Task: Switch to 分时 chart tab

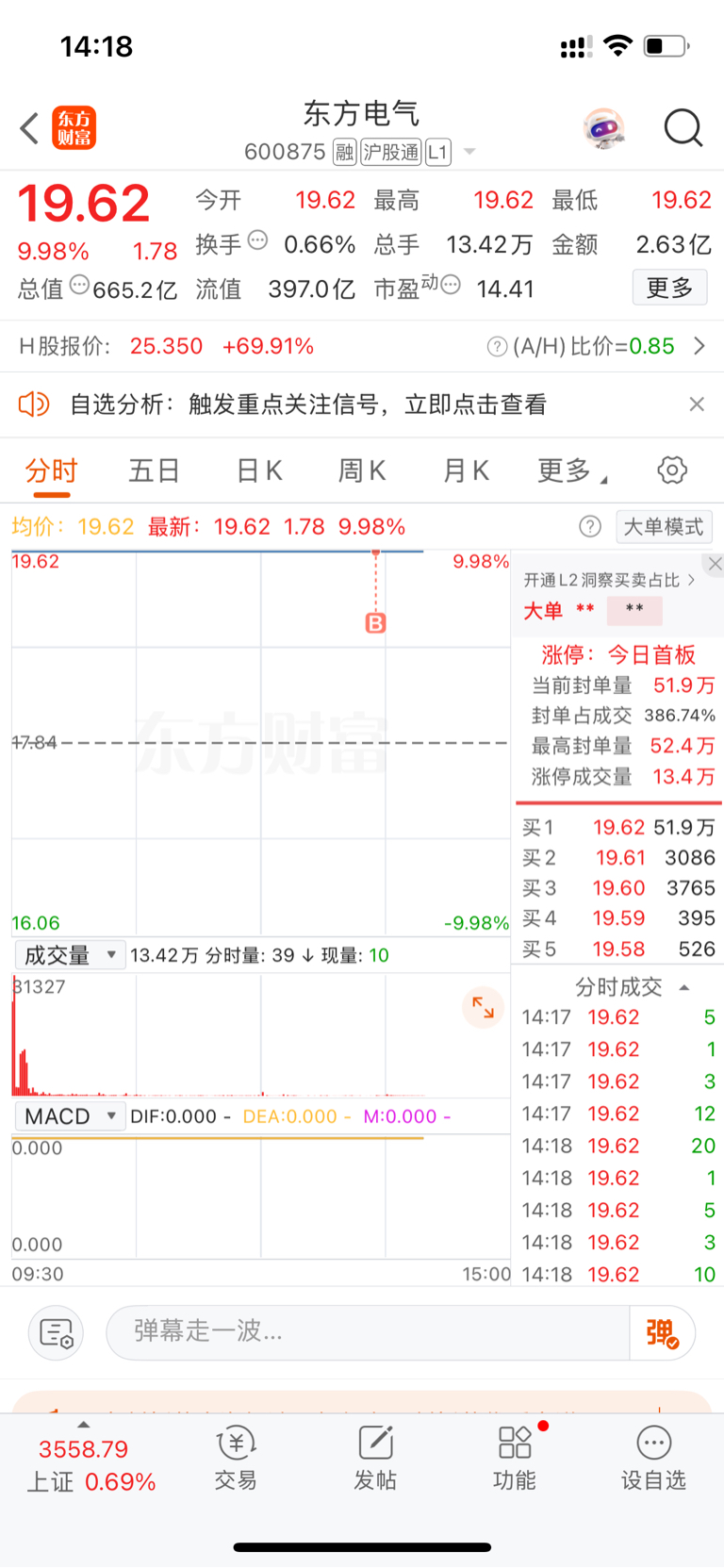Action: click(52, 470)
